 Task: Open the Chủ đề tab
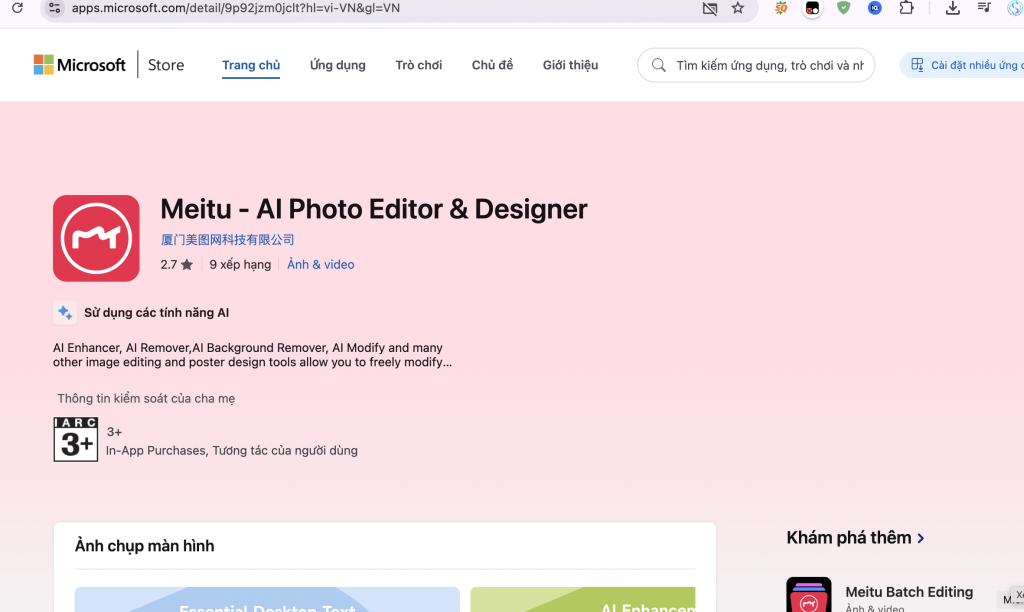(x=492, y=65)
